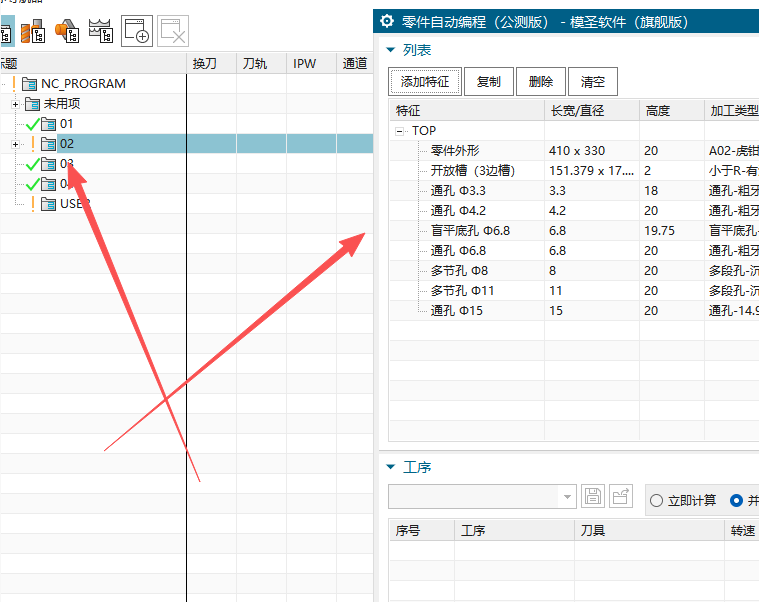
Task: Click the gear icon in dialog title
Action: click(x=387, y=21)
